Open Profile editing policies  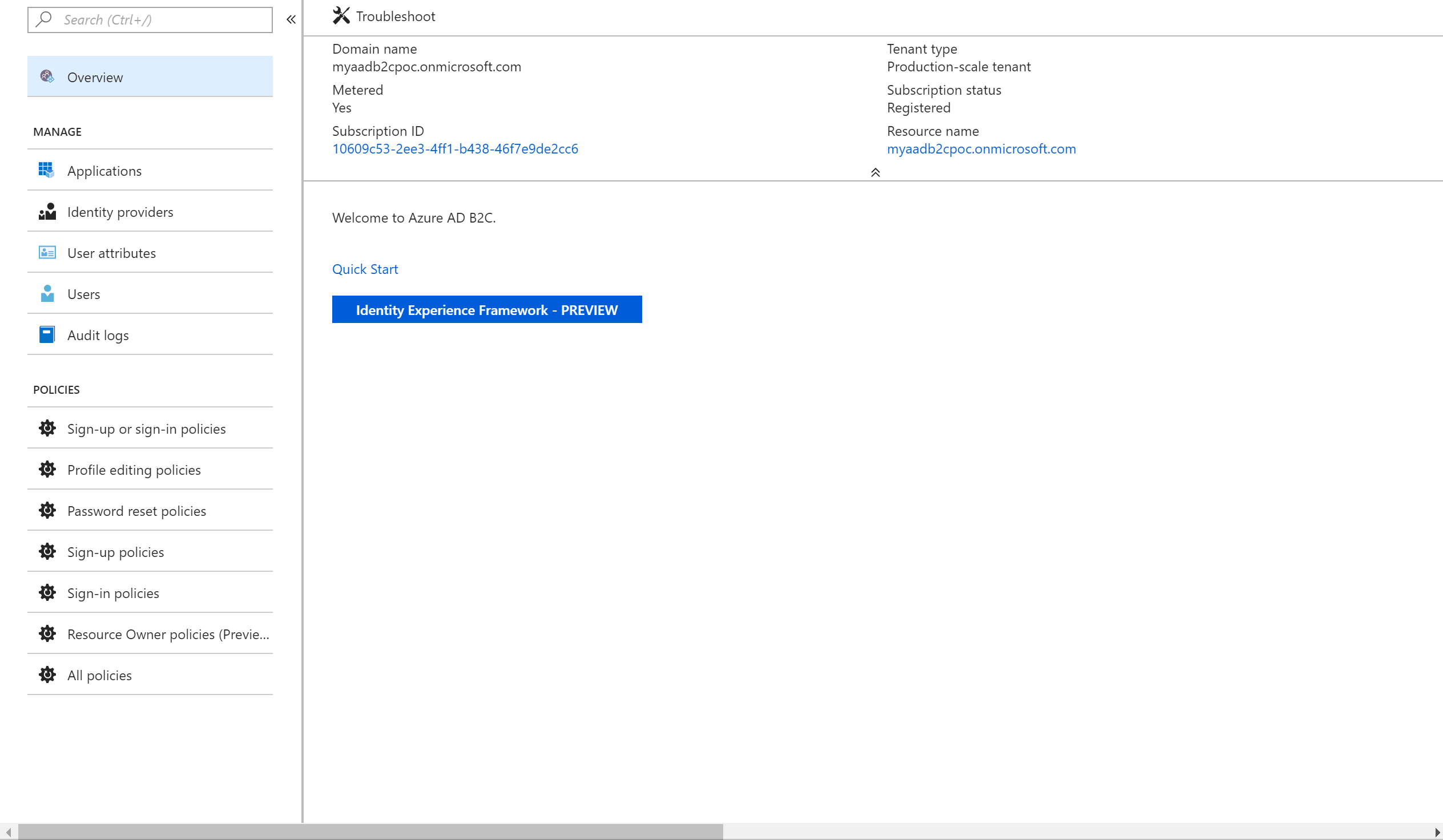pyautogui.click(x=134, y=470)
